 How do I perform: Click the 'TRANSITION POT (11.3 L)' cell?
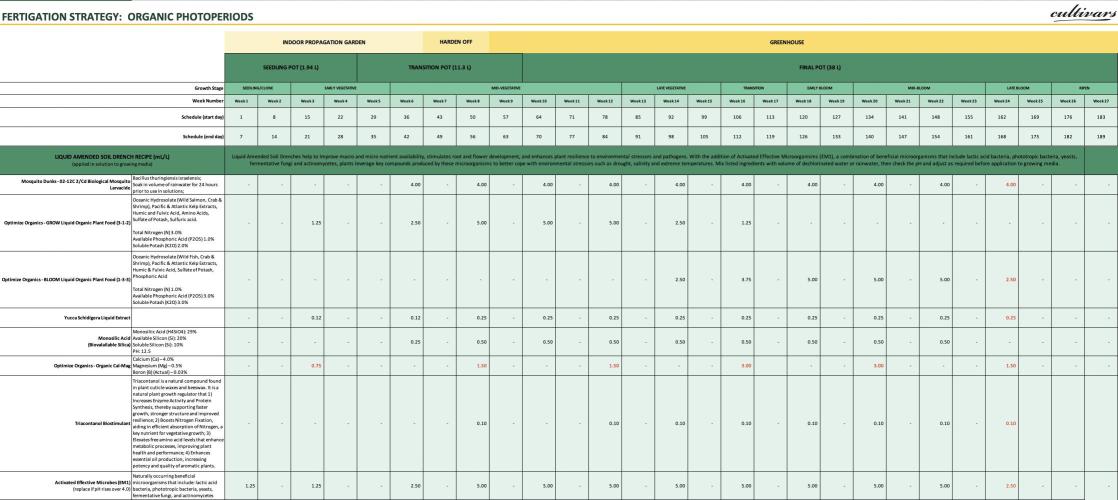[x=439, y=67]
